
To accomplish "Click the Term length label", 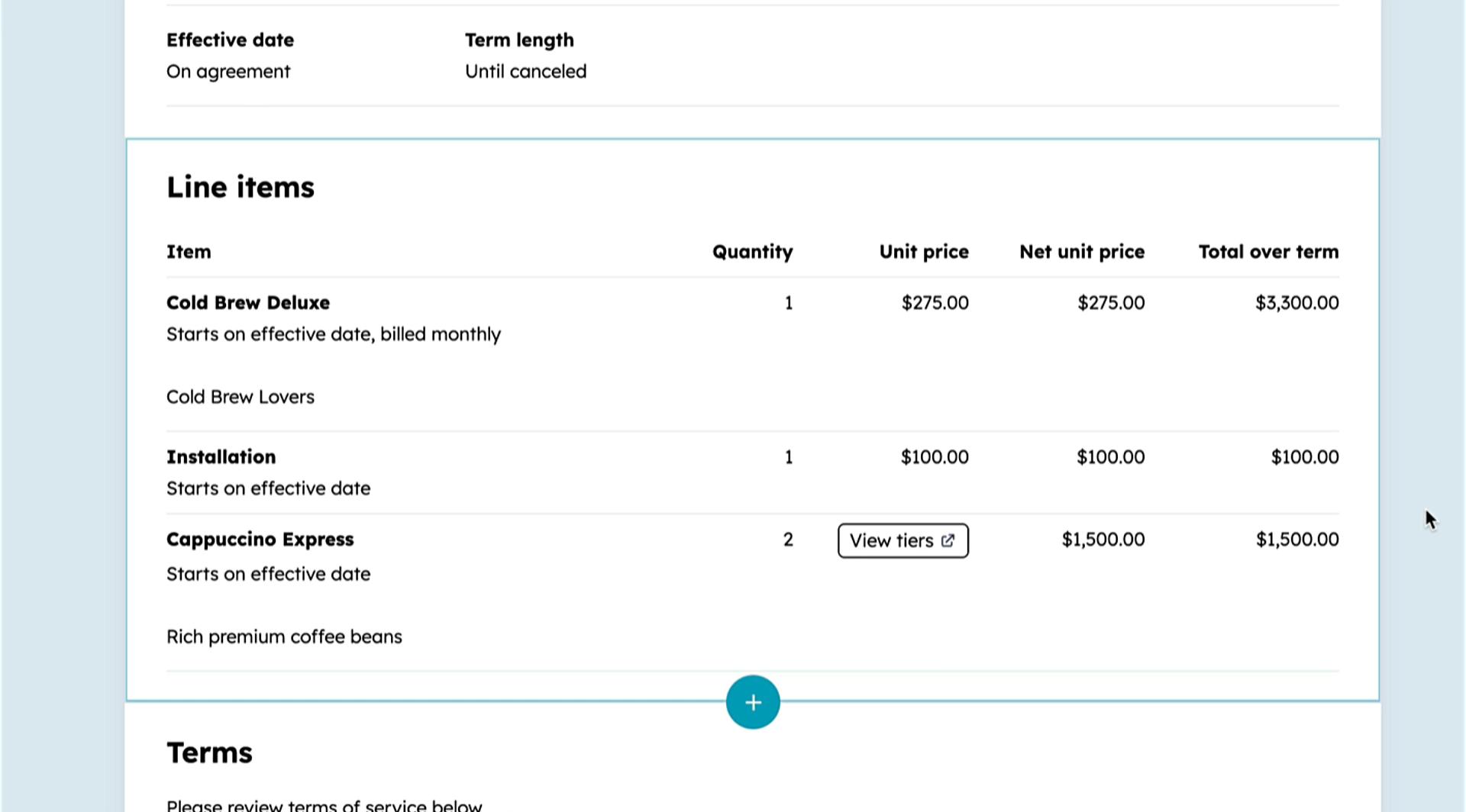I will (519, 40).
